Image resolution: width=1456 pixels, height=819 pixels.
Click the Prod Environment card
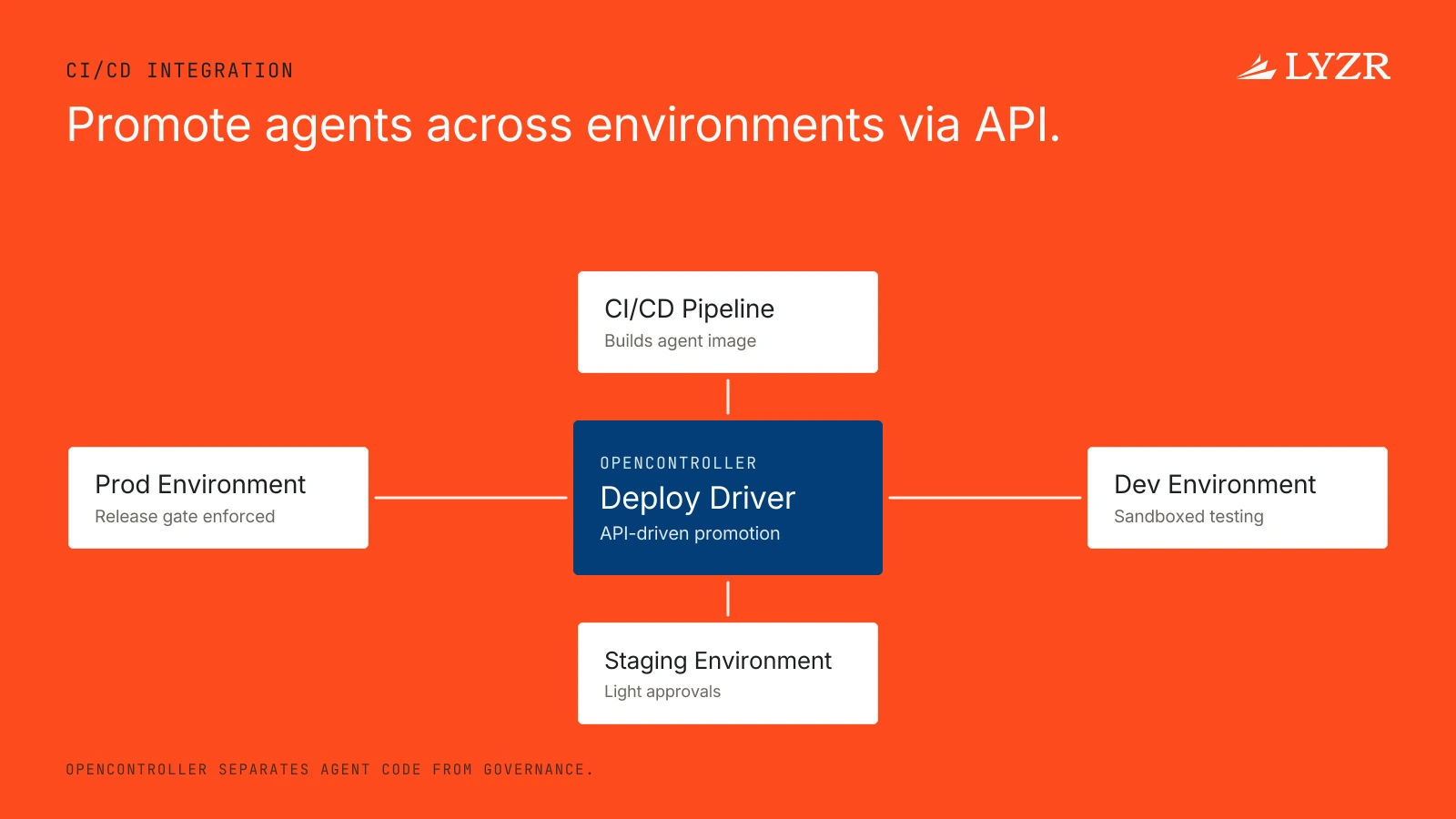pyautogui.click(x=218, y=498)
